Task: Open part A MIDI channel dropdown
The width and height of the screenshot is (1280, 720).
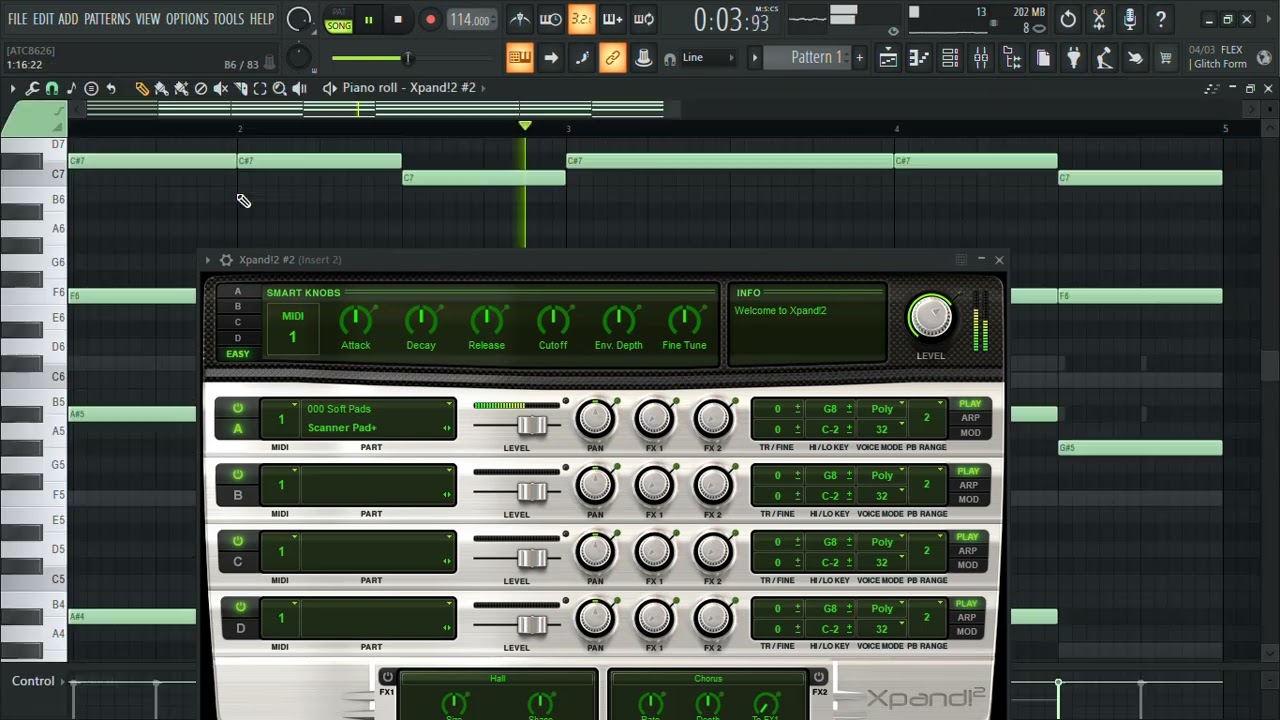Action: (x=281, y=418)
